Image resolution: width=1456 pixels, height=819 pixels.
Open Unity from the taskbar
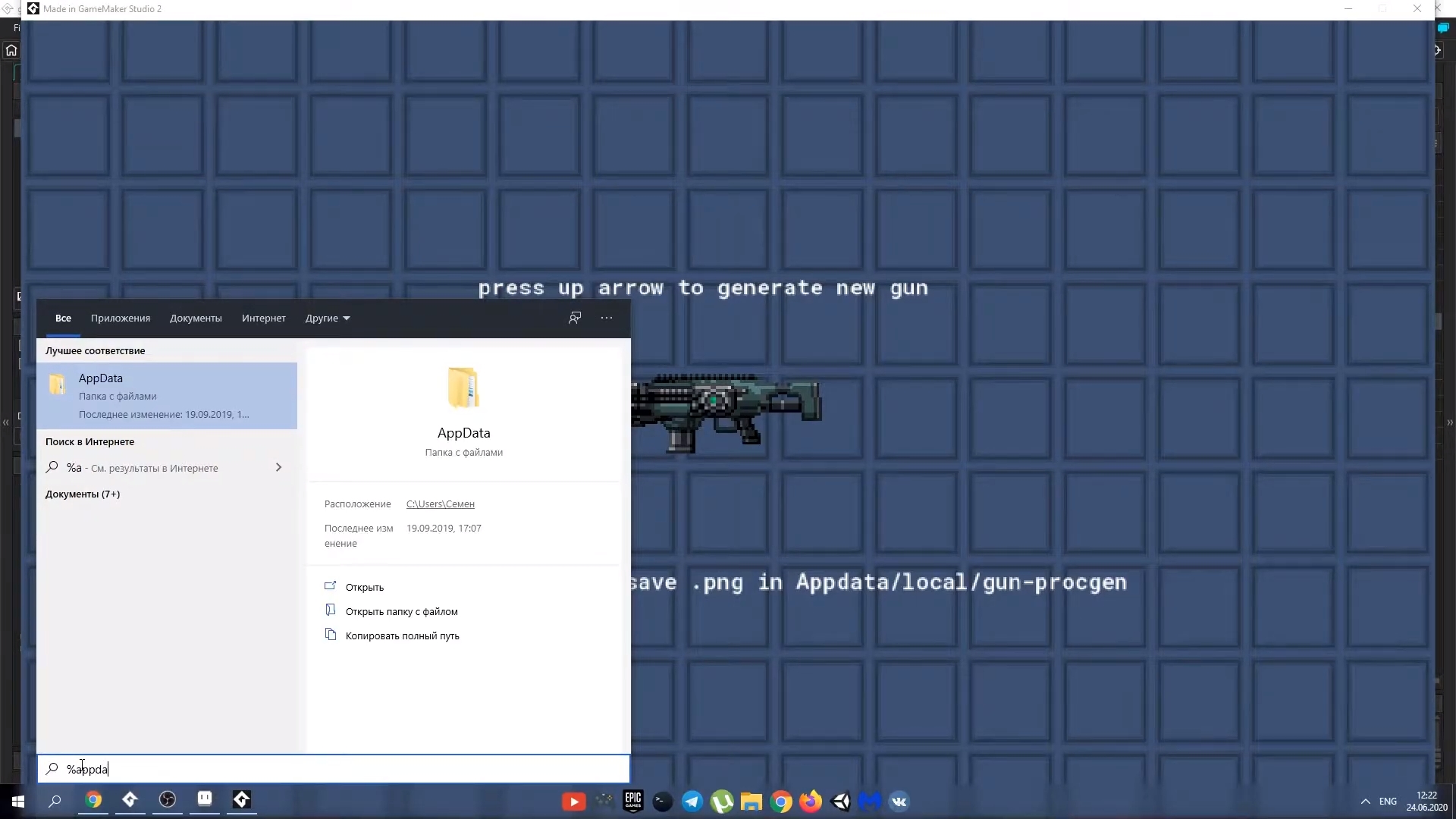[841, 802]
